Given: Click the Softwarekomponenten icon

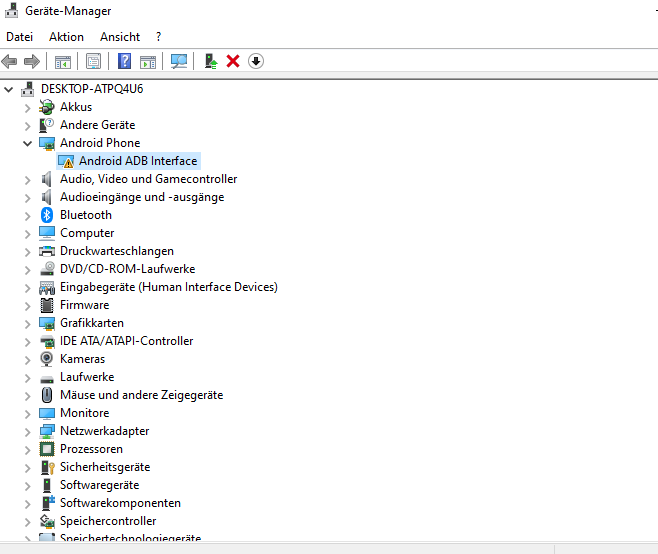Looking at the screenshot, I should (x=47, y=503).
